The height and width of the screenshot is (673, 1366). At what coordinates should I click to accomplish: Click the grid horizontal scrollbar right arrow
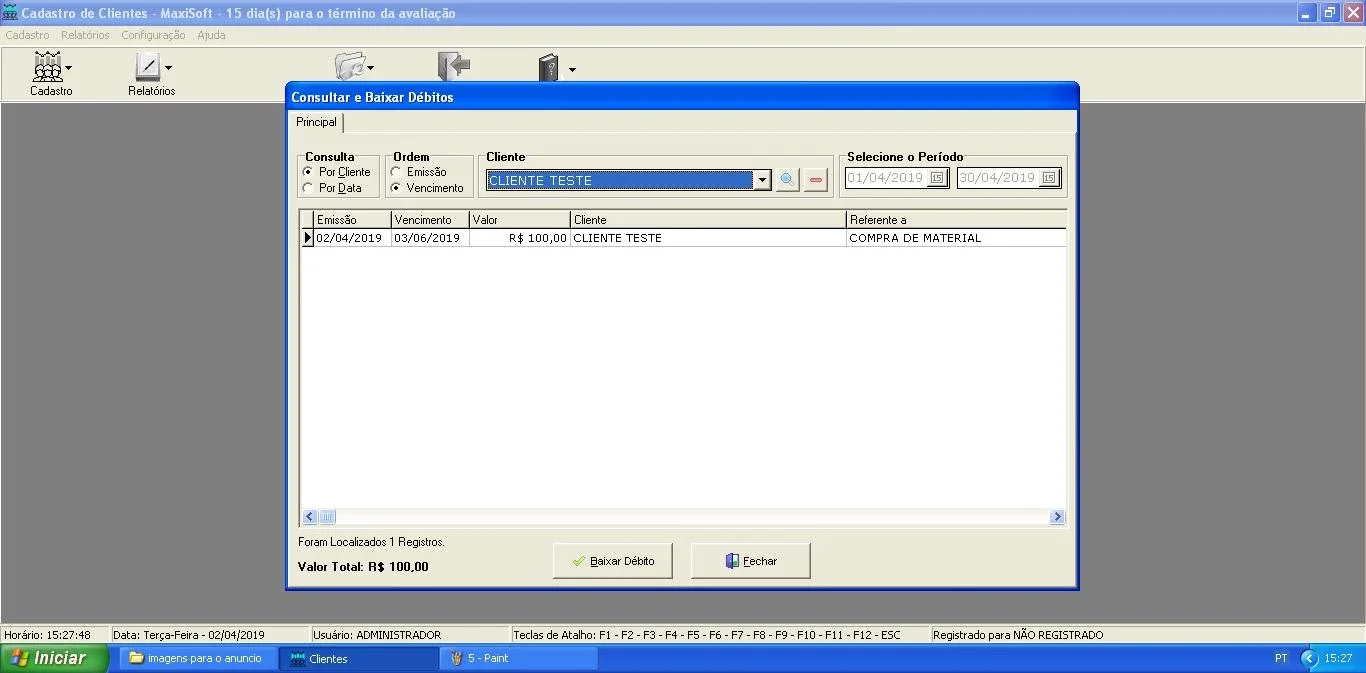pyautogui.click(x=1057, y=517)
